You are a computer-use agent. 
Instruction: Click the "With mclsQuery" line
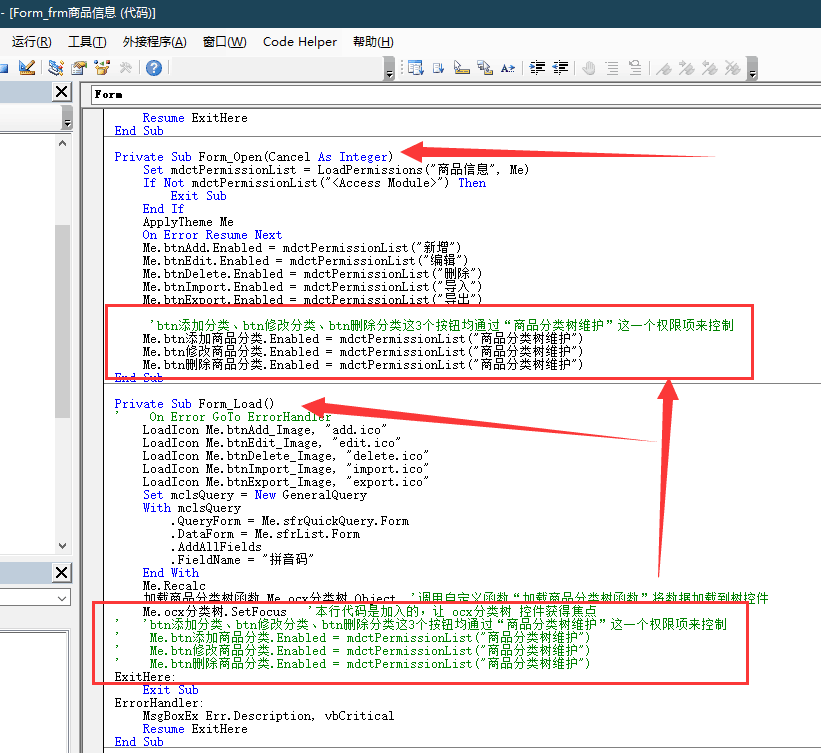[192, 508]
